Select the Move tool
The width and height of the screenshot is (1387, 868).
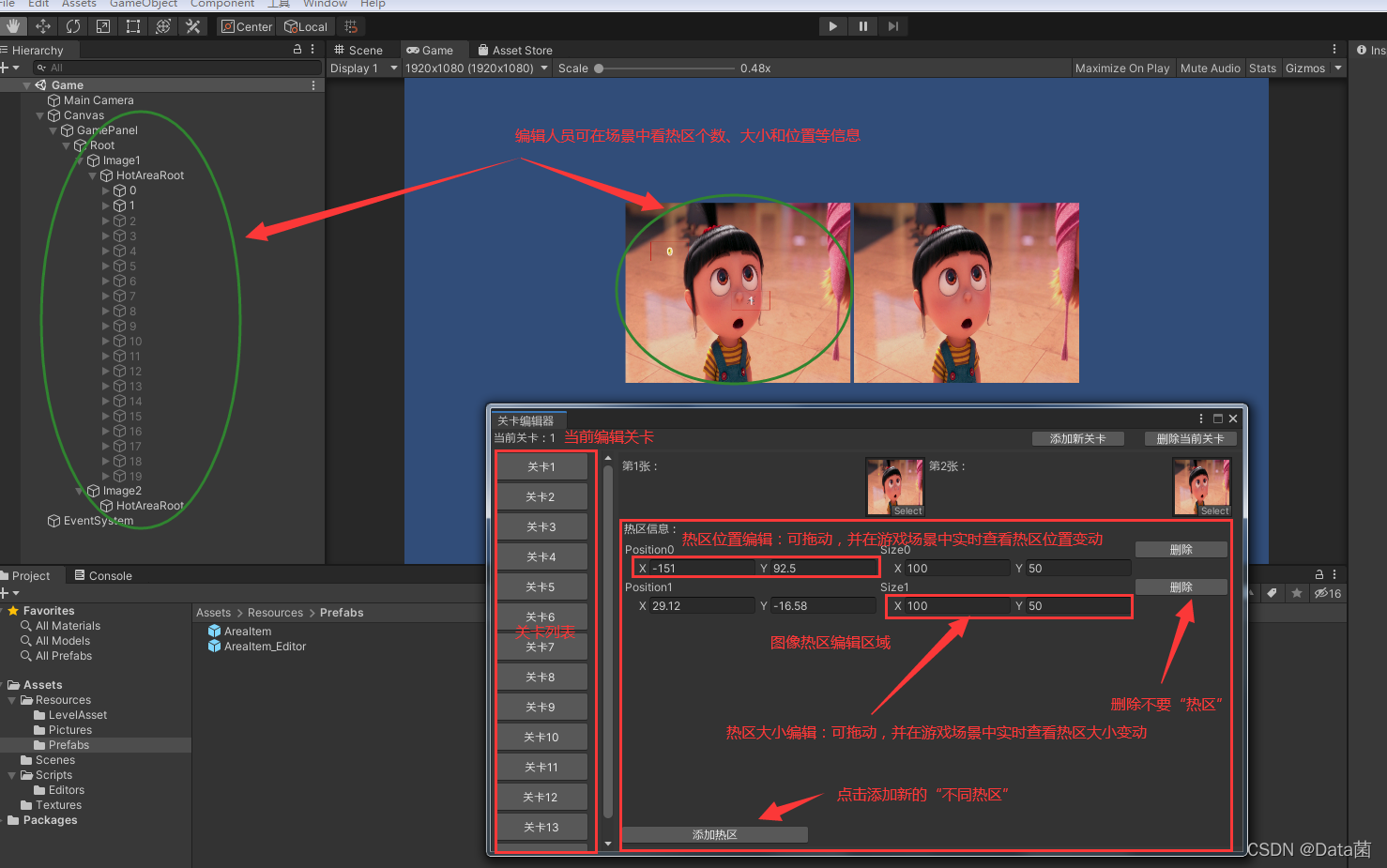(x=43, y=26)
